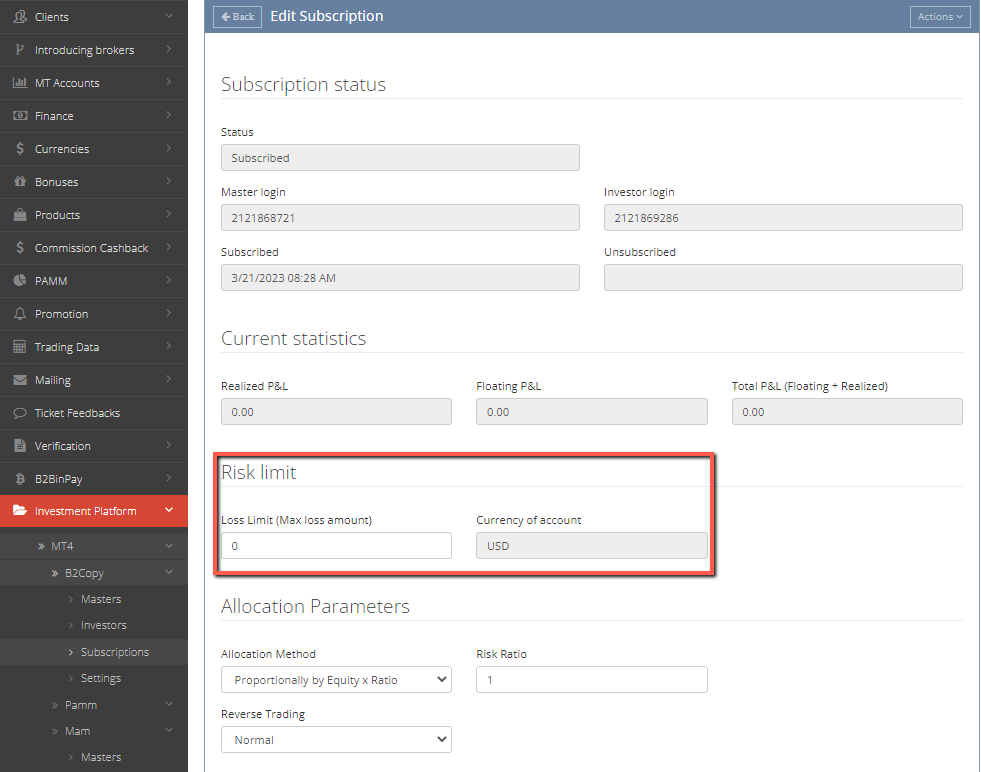Click the Total P&L value field
The width and height of the screenshot is (981, 772).
click(x=847, y=412)
